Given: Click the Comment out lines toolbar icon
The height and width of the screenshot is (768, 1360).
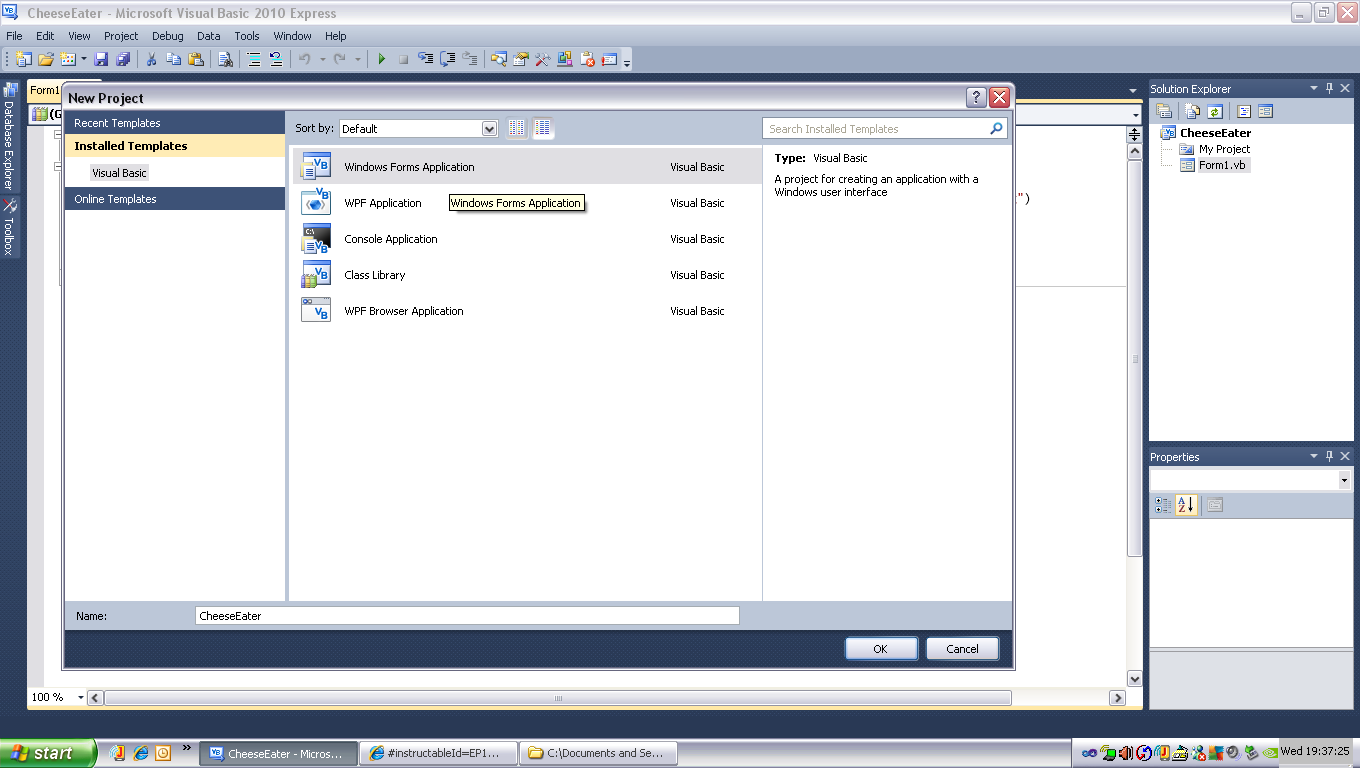Looking at the screenshot, I should tap(254, 60).
